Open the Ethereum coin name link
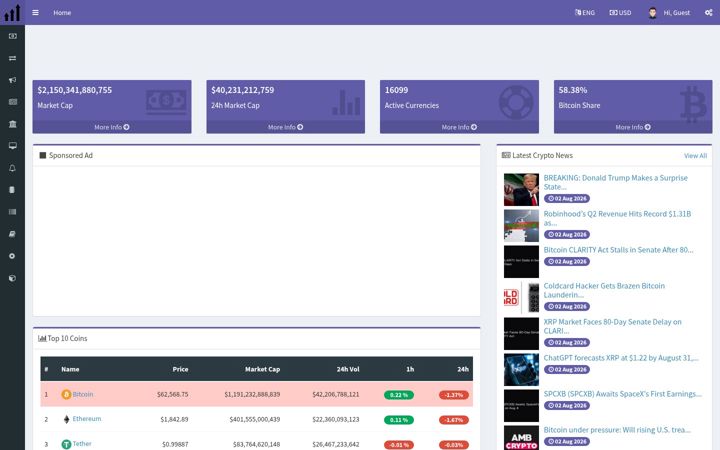This screenshot has height=450, width=720. coord(87,419)
